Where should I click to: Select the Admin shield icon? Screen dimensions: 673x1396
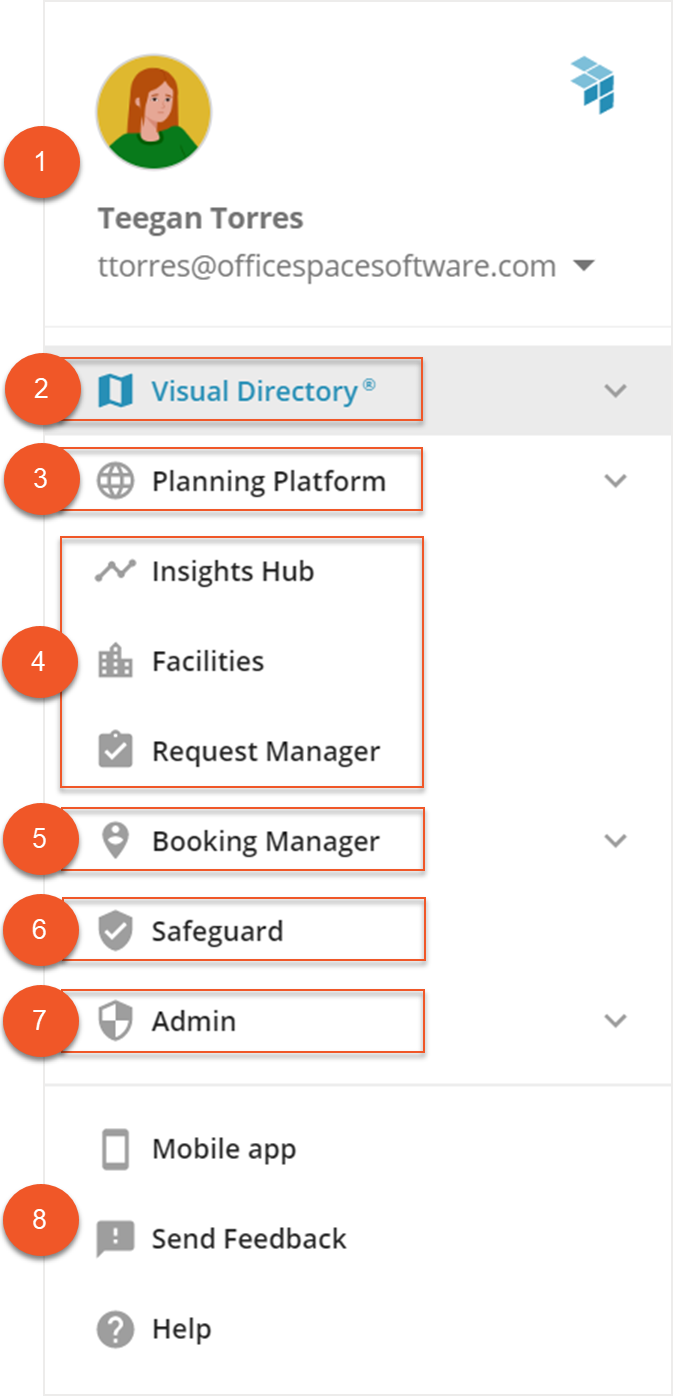[x=118, y=1021]
